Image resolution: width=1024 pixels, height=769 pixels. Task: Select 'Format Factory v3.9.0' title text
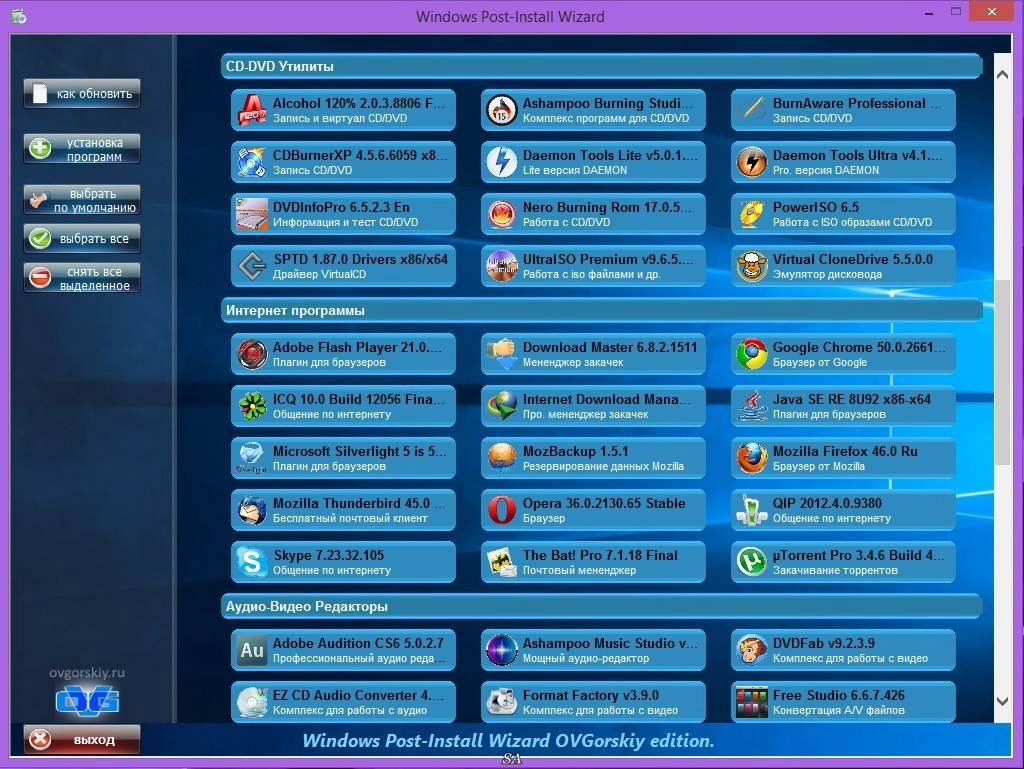click(x=590, y=695)
